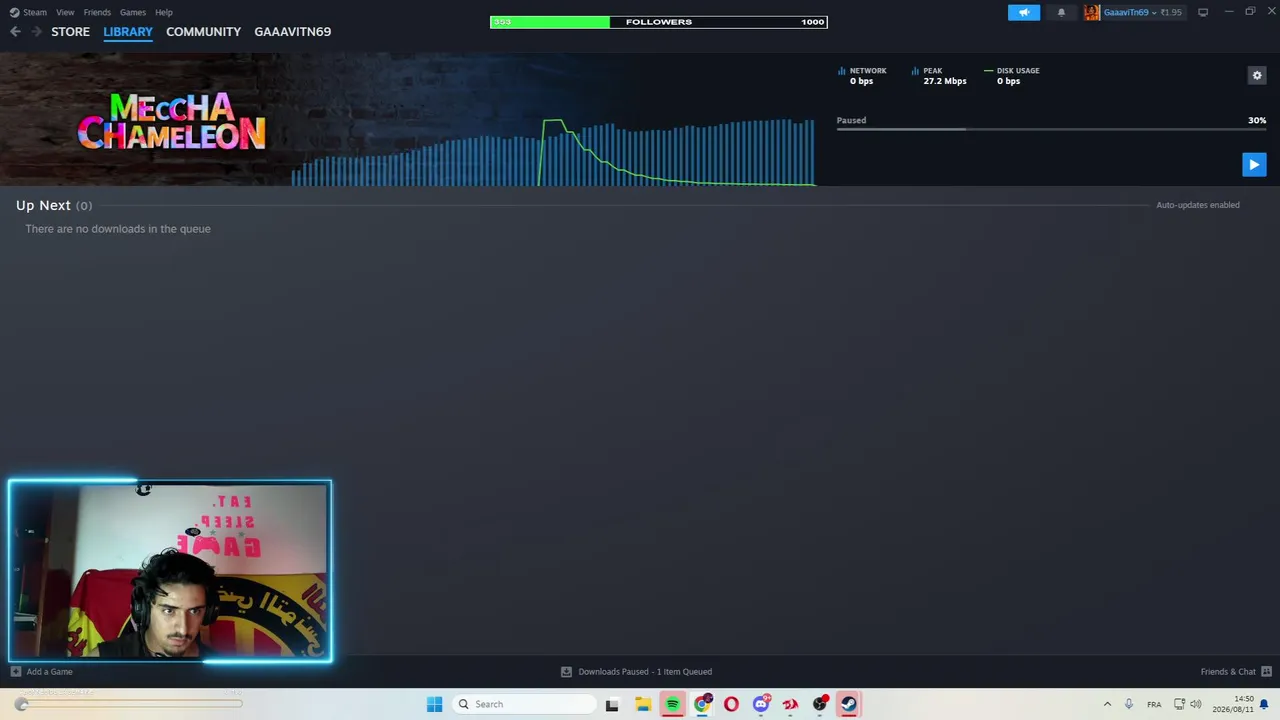Click the Meccha Chameleon game logo

pyautogui.click(x=171, y=121)
